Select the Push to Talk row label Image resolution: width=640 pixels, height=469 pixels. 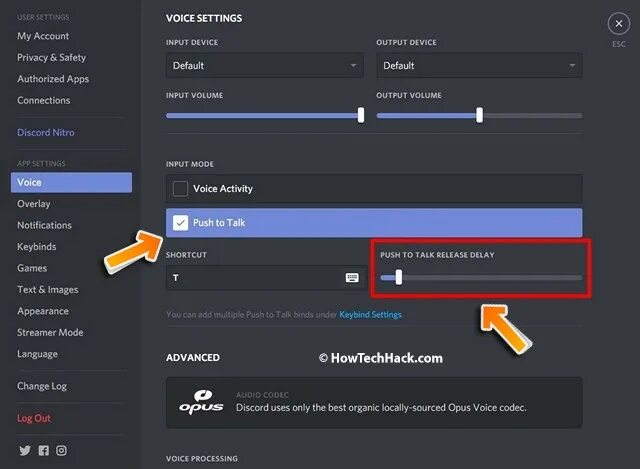[219, 223]
